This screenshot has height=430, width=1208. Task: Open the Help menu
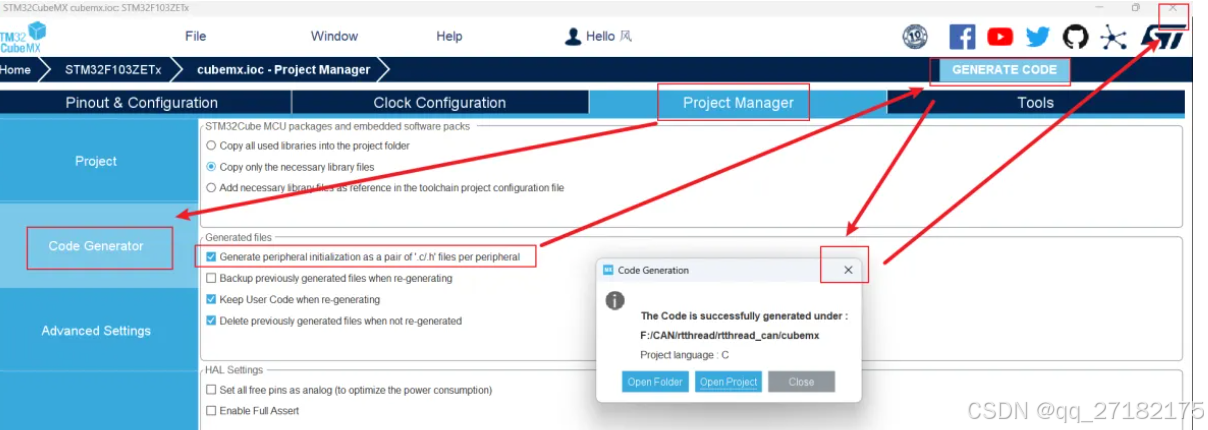click(449, 36)
